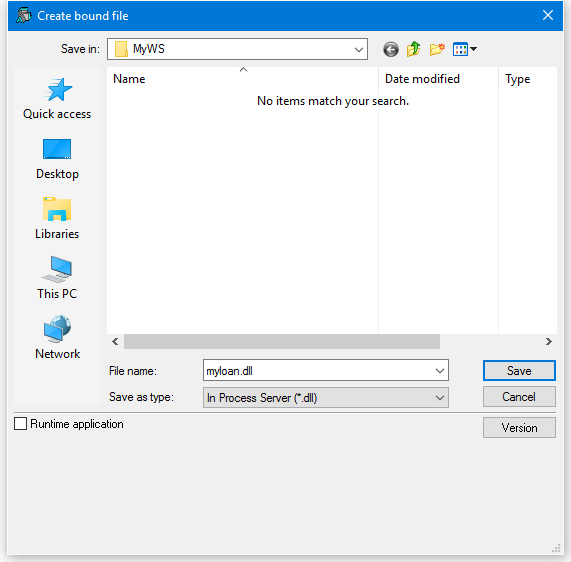Click the Save button

[519, 371]
